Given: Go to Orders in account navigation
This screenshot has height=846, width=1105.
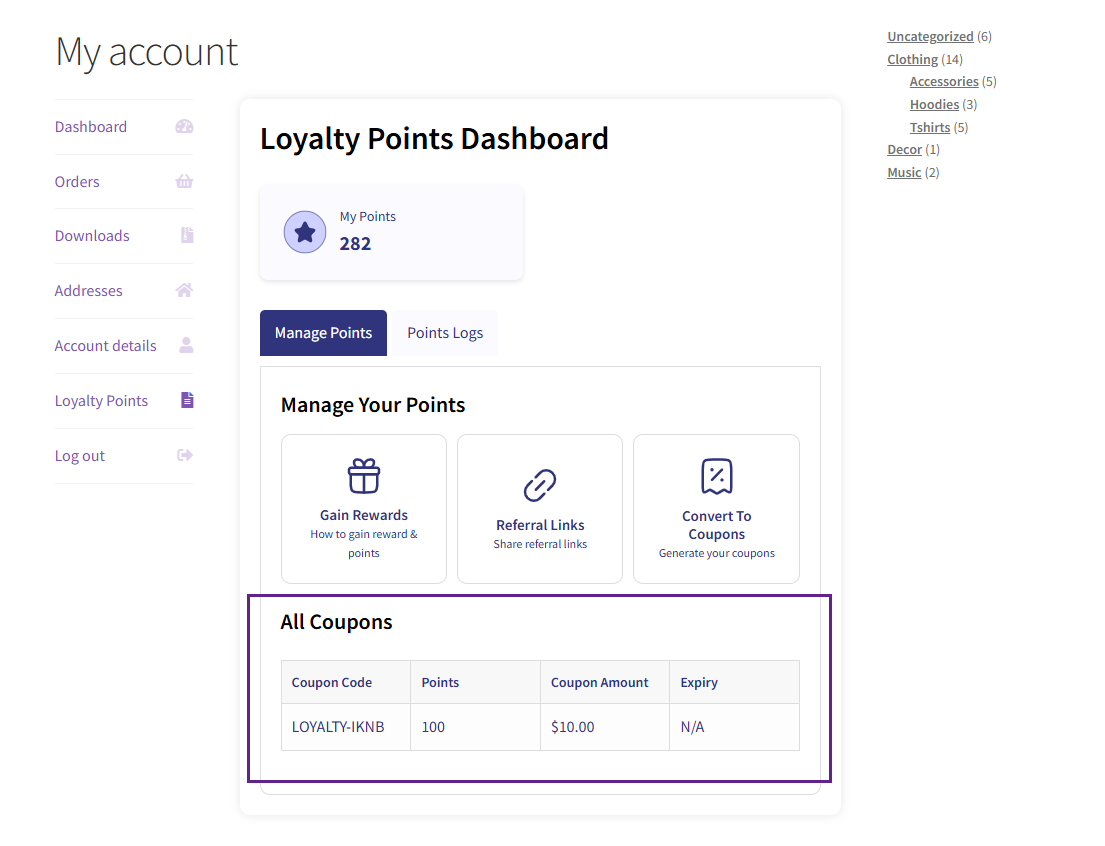Looking at the screenshot, I should pos(77,182).
